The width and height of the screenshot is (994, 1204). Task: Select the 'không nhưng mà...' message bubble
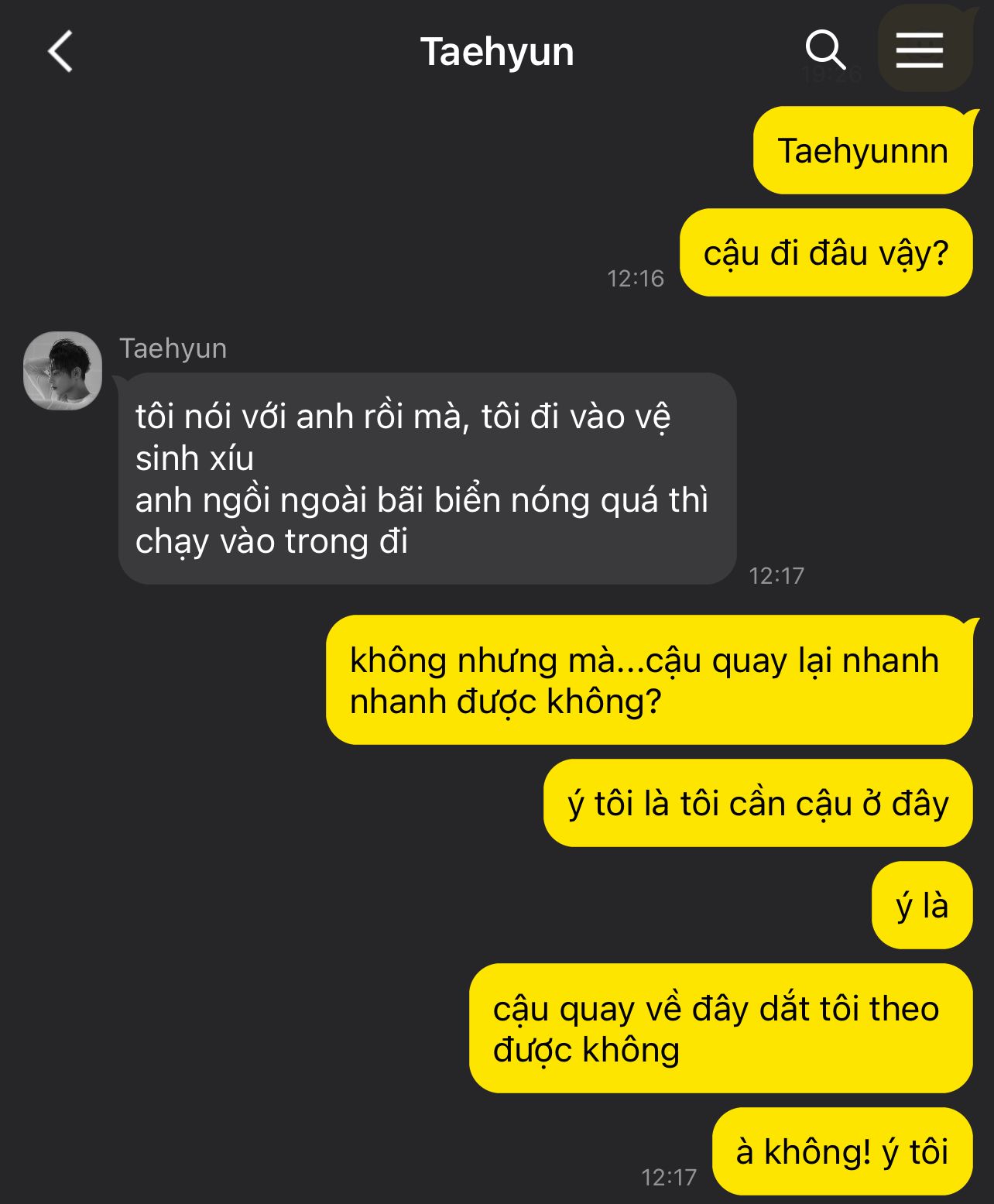(x=649, y=681)
